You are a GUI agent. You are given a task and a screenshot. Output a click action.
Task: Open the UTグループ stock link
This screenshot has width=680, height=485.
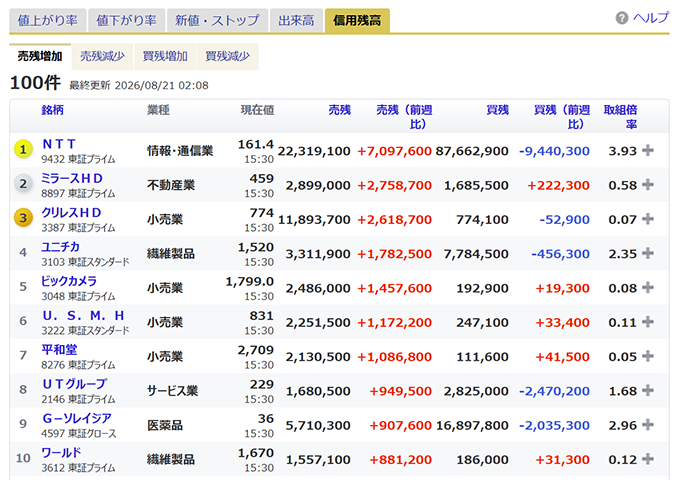pyautogui.click(x=74, y=384)
